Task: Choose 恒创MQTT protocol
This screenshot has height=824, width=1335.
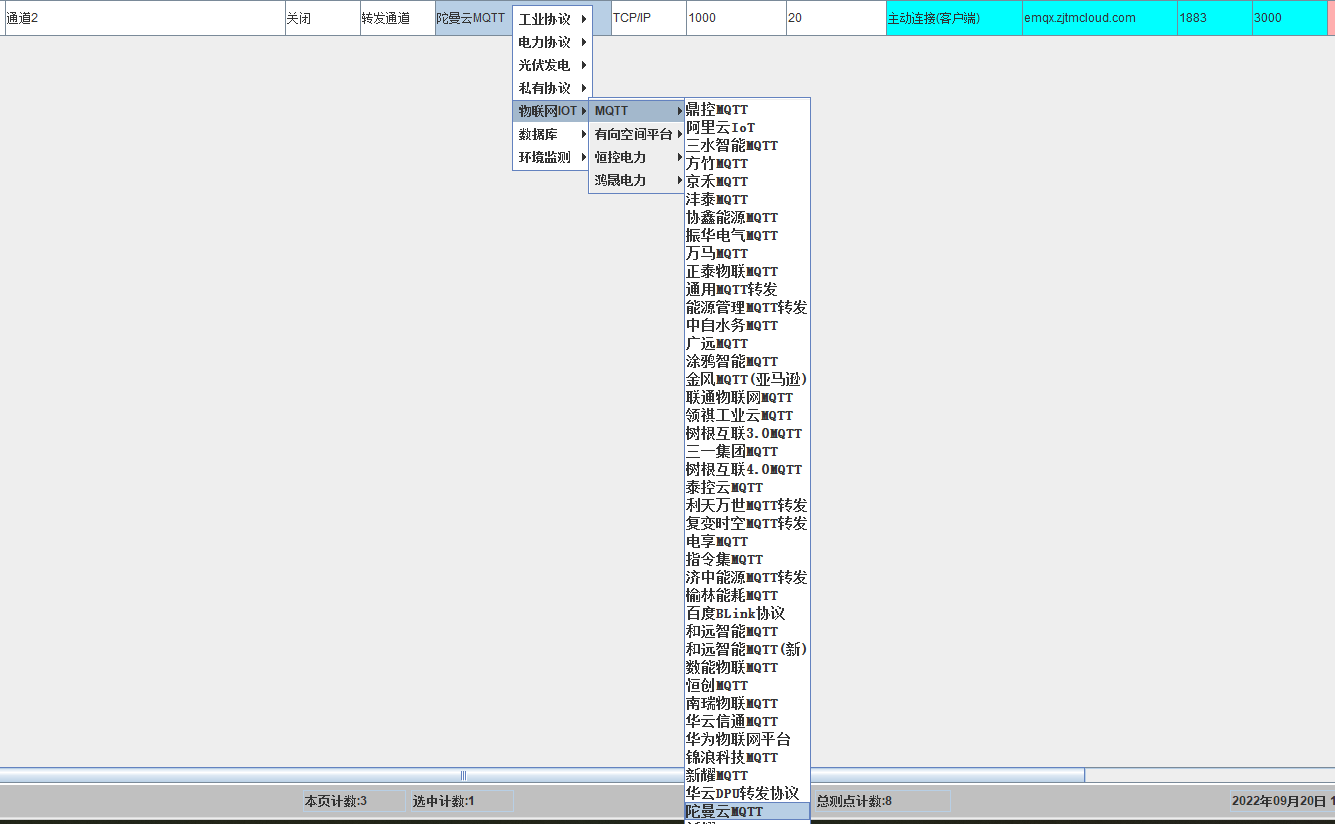Action: coord(747,686)
